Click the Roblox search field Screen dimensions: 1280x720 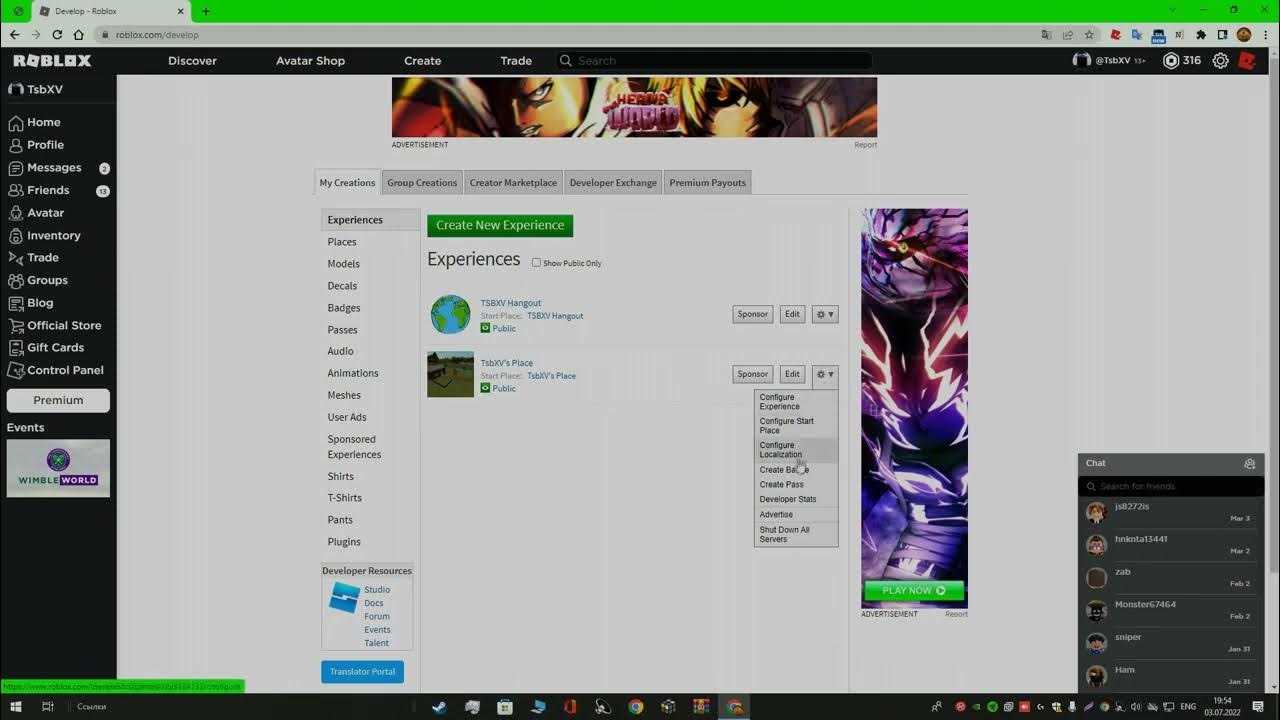pos(714,61)
